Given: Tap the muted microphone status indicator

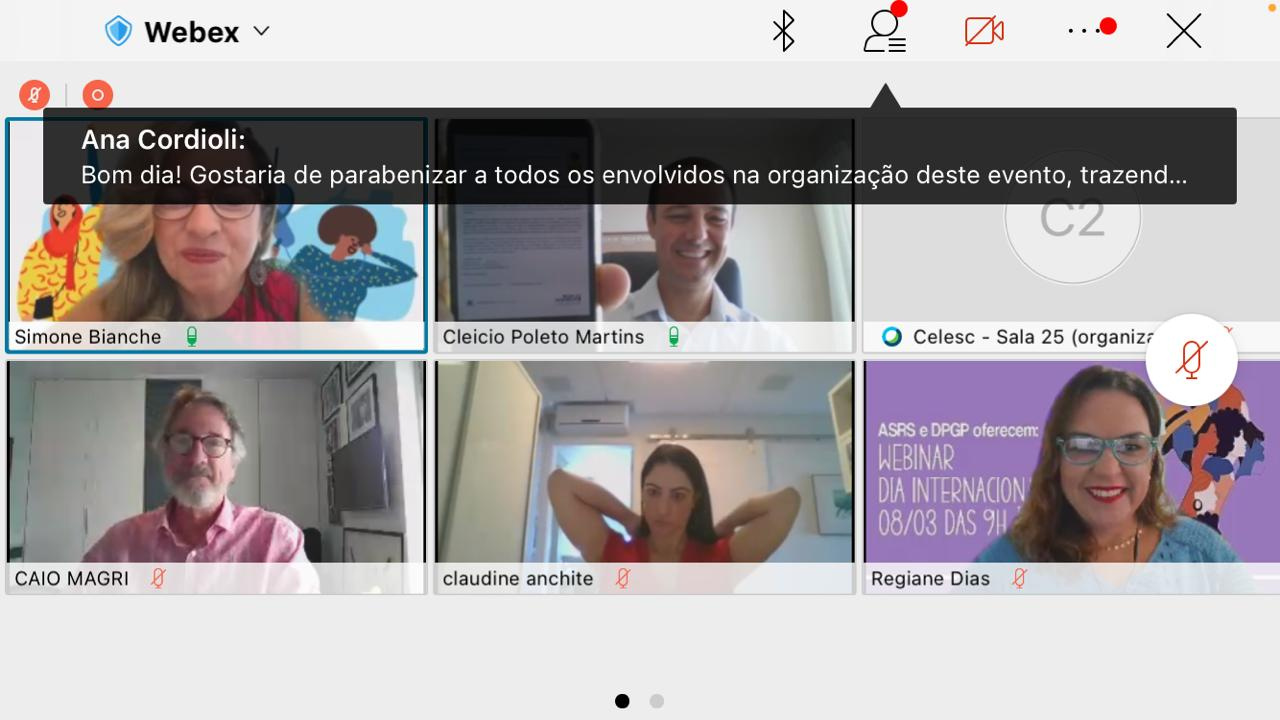Looking at the screenshot, I should click(34, 95).
